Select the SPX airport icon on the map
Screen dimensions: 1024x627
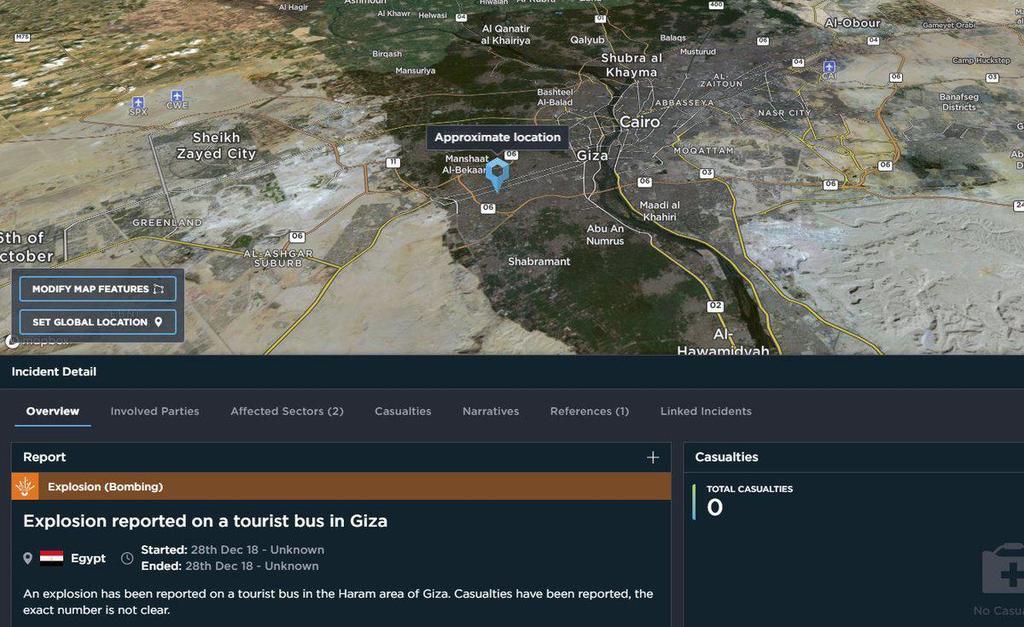coord(138,102)
